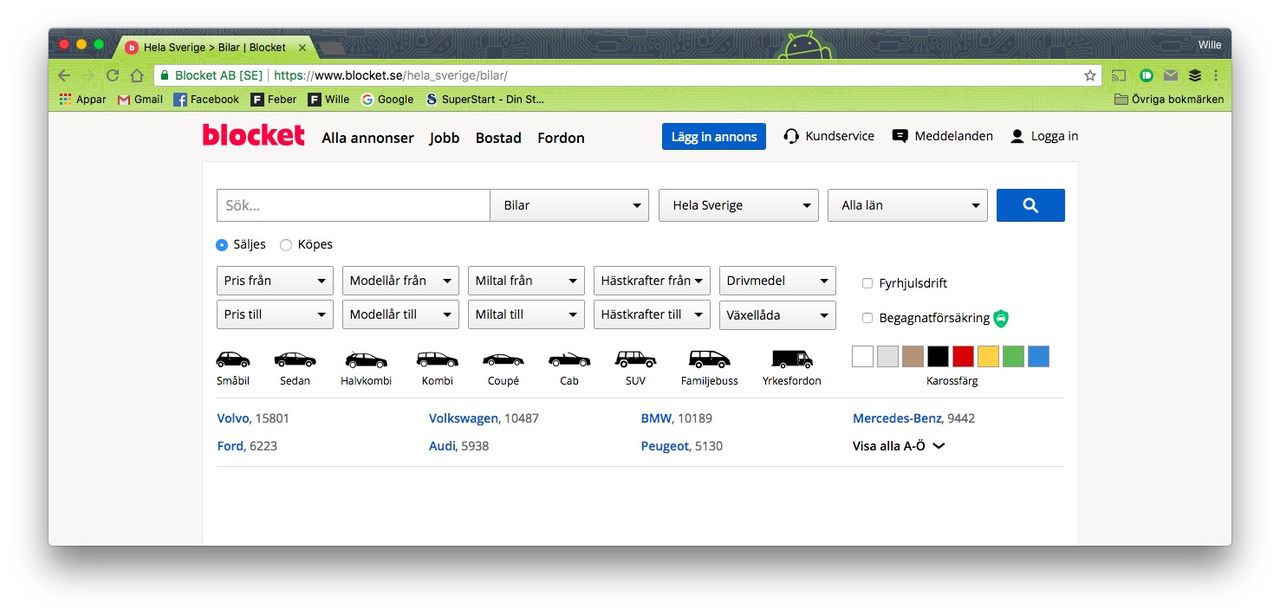Screen dimensions: 1280x615
Task: Choose the Yrkesfordon truck icon
Action: click(x=792, y=359)
